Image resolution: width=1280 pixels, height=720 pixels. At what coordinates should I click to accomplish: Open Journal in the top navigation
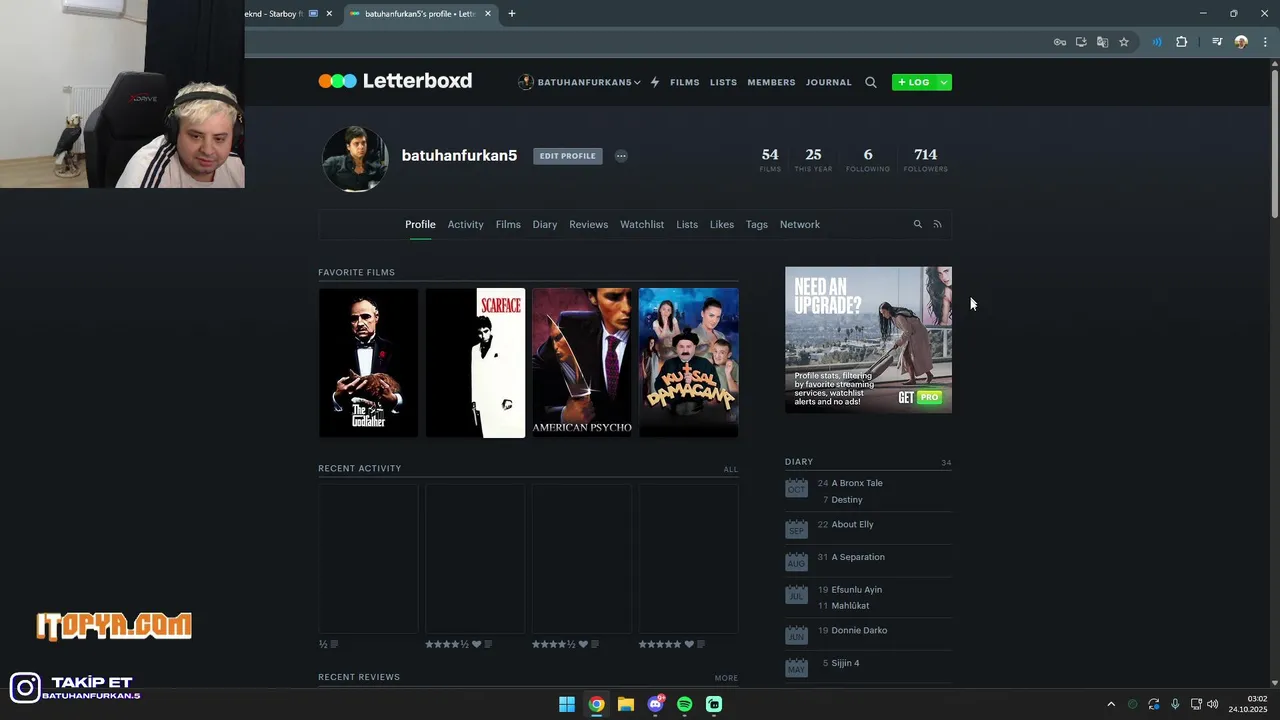pyautogui.click(x=829, y=82)
